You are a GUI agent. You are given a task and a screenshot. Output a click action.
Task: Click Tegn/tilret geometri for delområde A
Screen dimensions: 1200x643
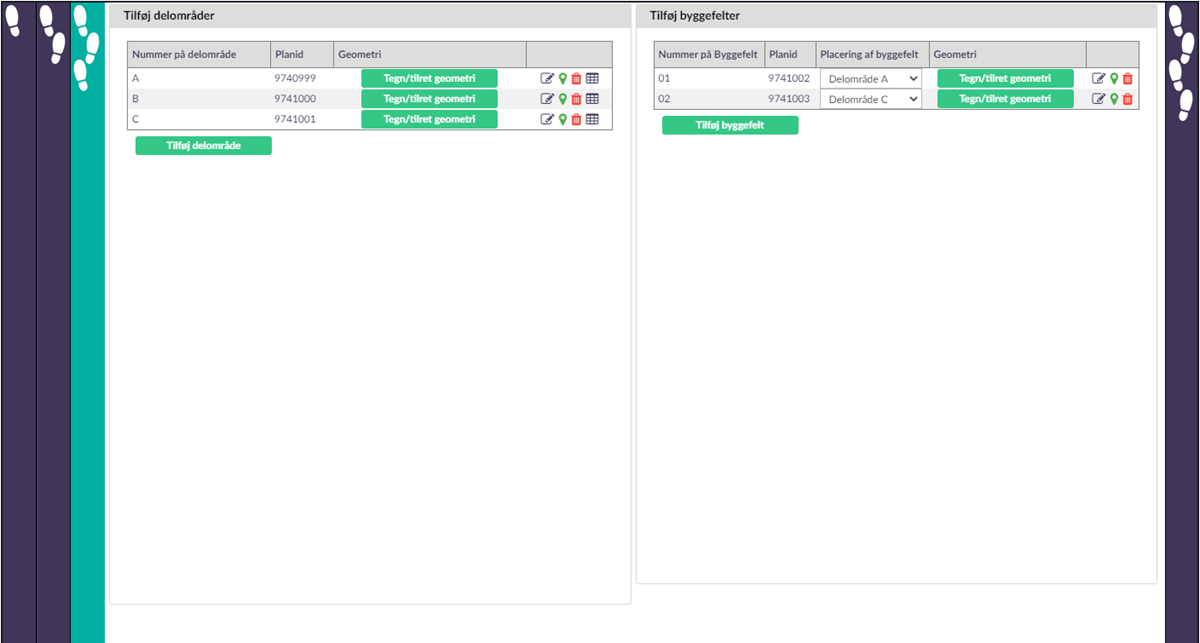click(429, 79)
